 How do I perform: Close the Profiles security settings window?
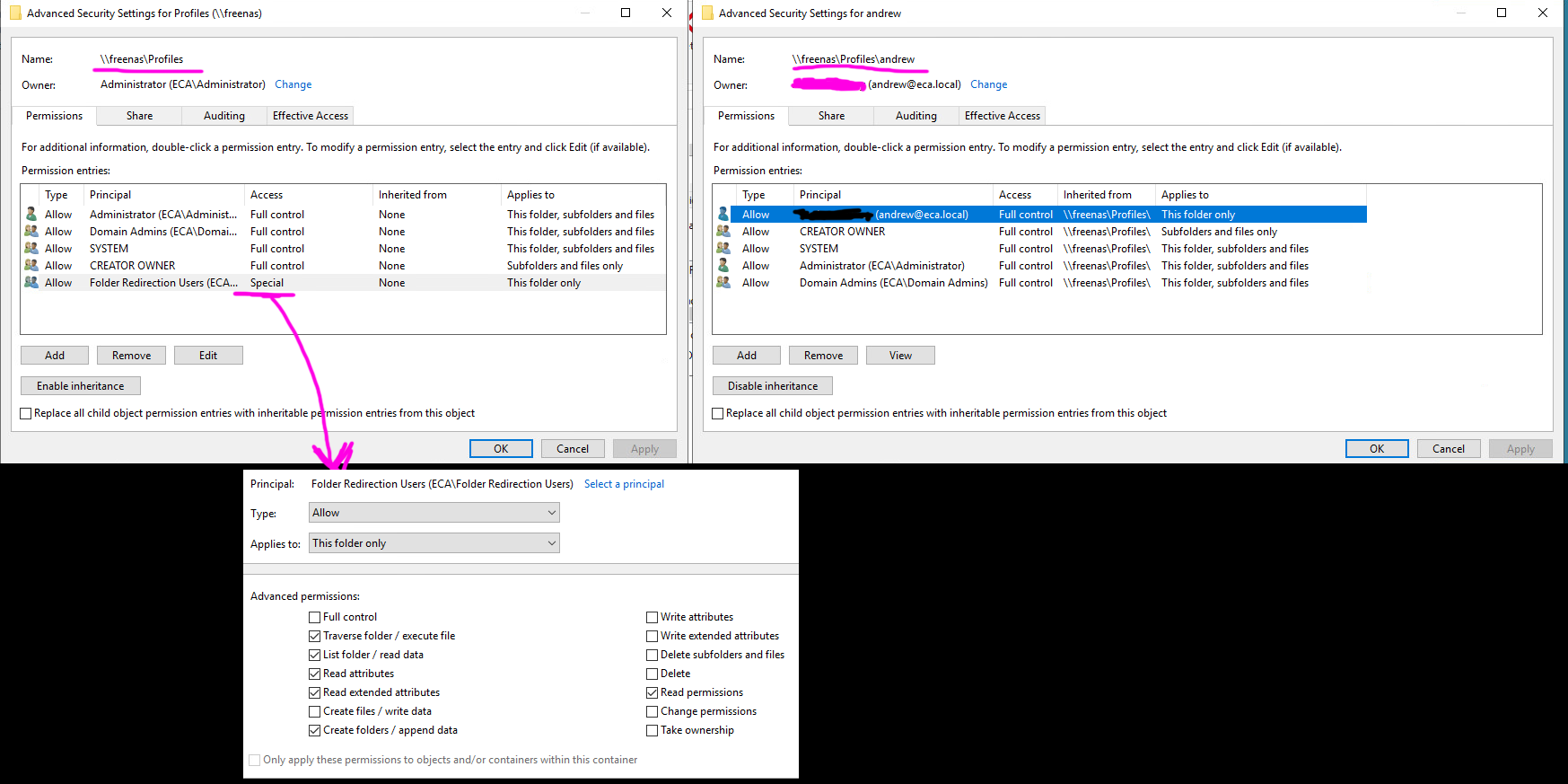[667, 13]
